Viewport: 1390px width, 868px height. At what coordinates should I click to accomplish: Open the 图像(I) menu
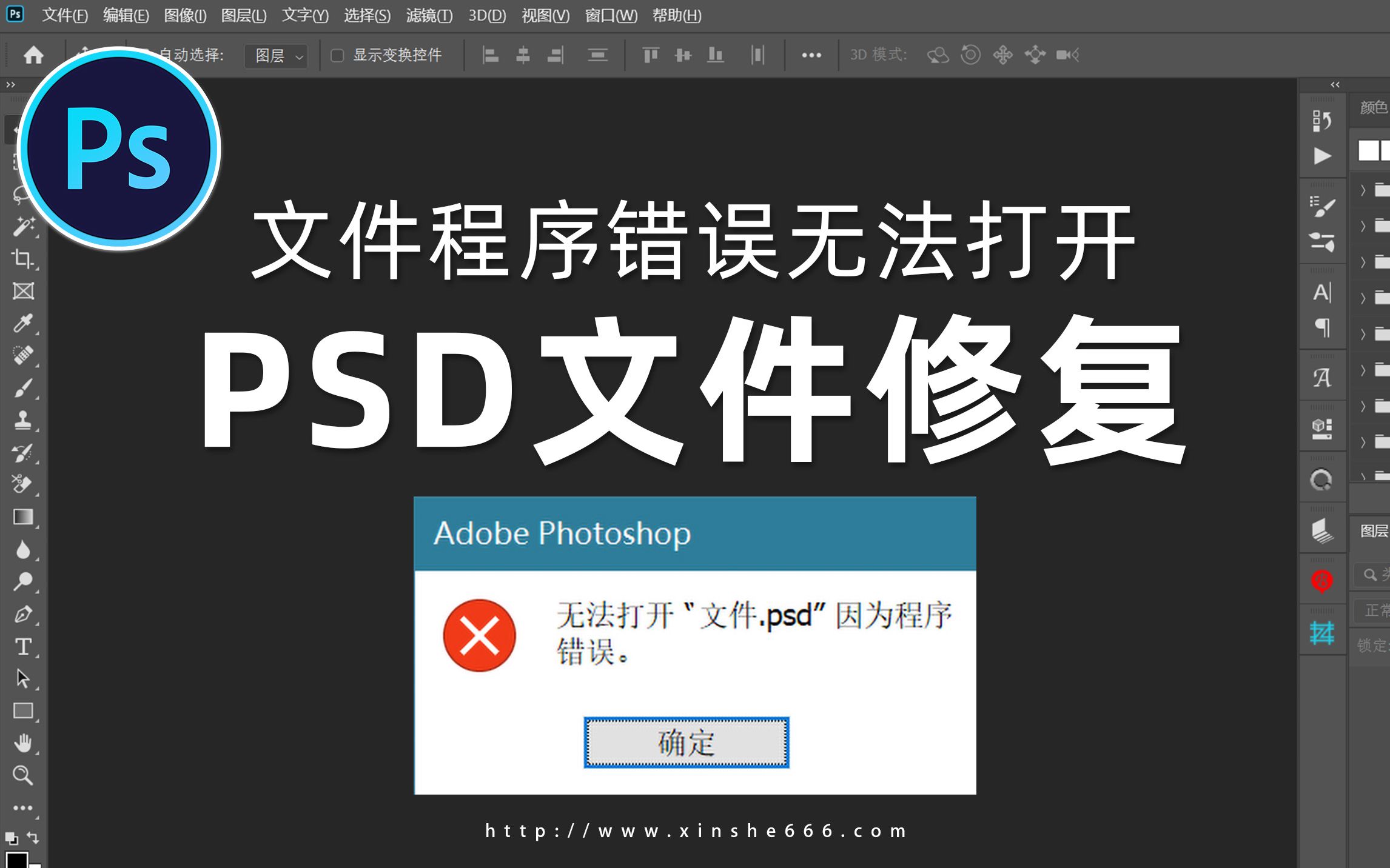(185, 15)
